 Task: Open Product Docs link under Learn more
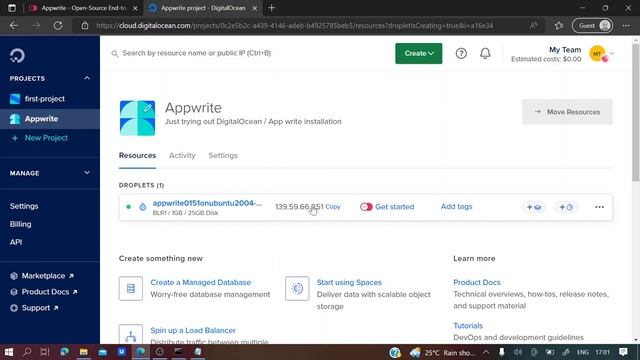pyautogui.click(x=477, y=282)
